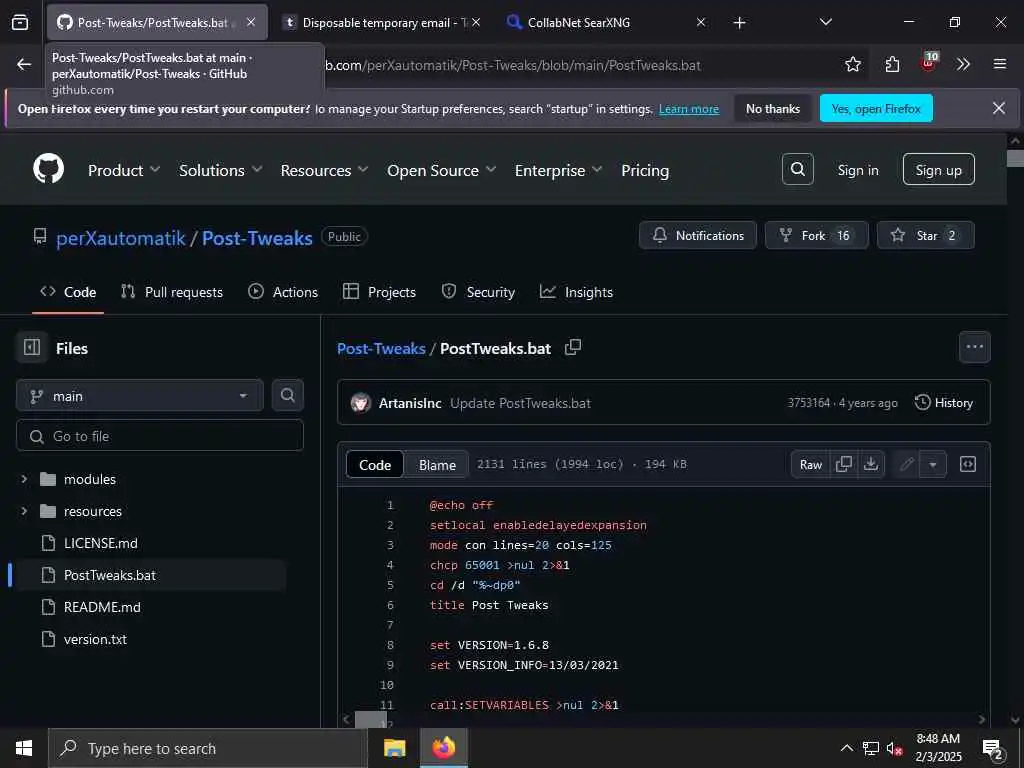This screenshot has height=768, width=1024.
Task: Expand the Open Source menu dropdown
Action: point(441,170)
